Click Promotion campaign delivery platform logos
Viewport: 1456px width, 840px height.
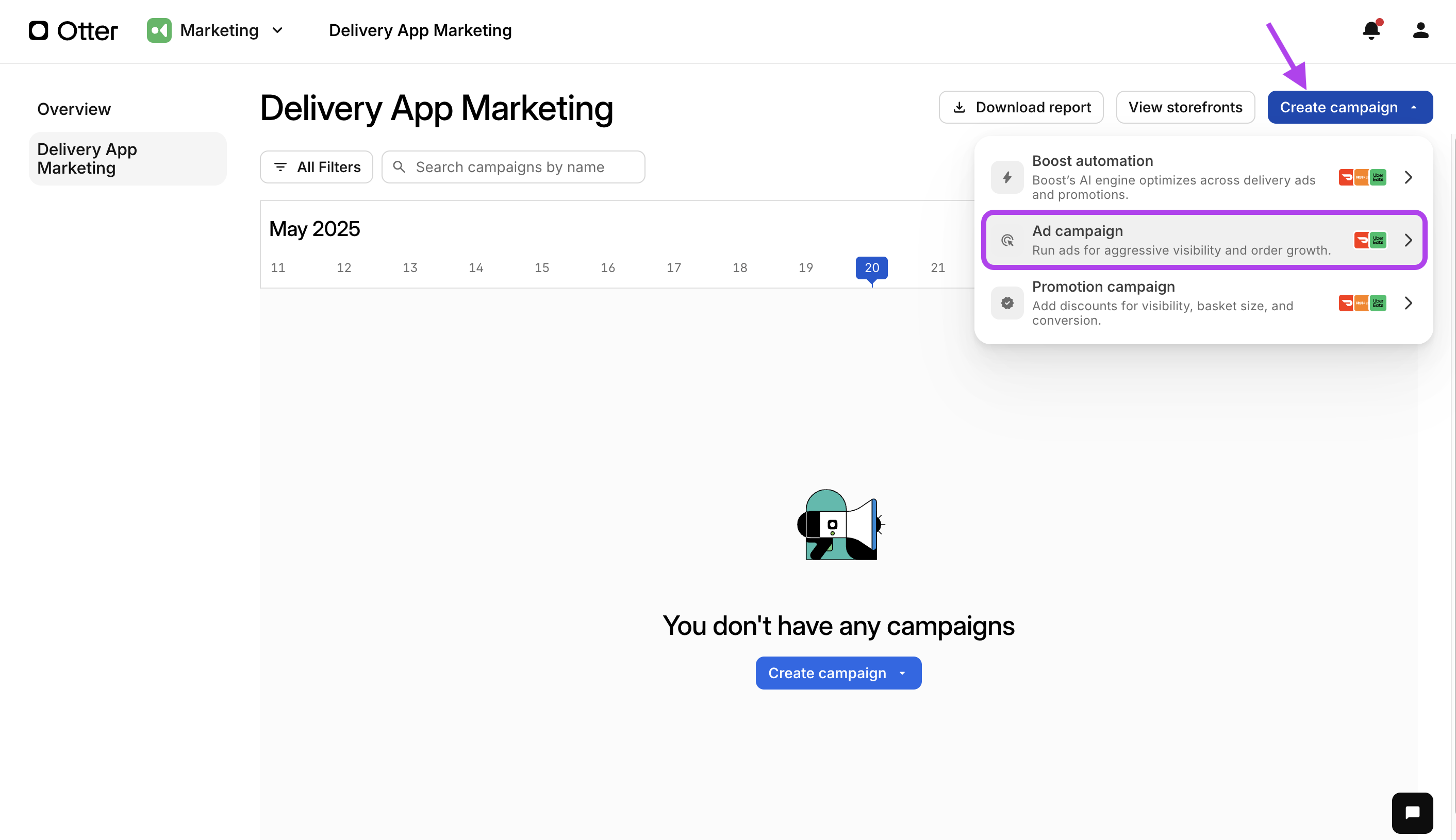click(1362, 303)
